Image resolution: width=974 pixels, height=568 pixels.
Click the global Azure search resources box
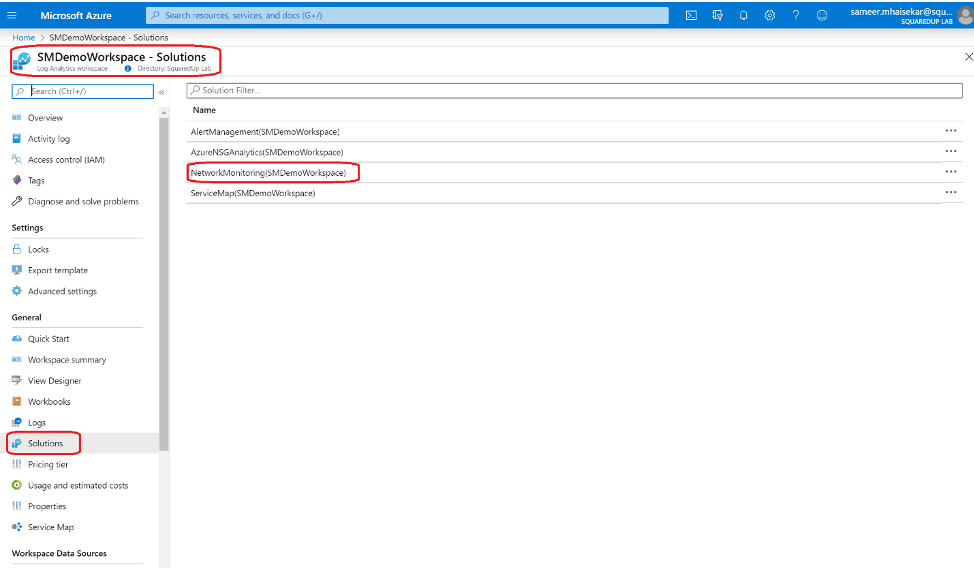coord(407,15)
